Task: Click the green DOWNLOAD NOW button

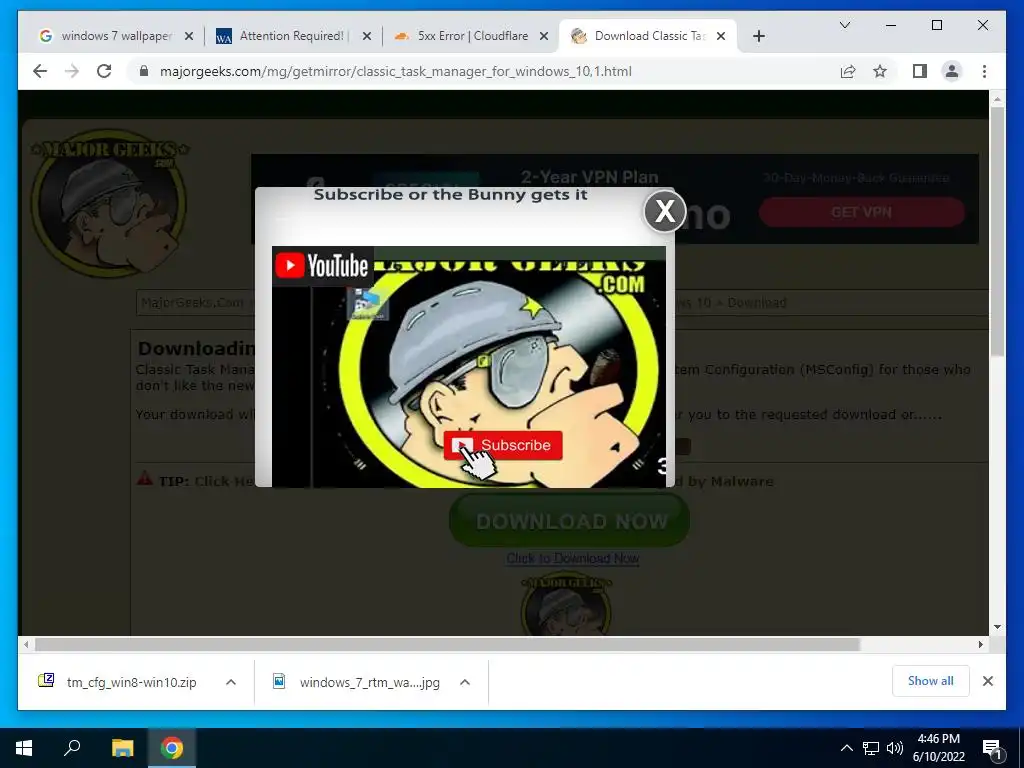Action: pos(569,520)
